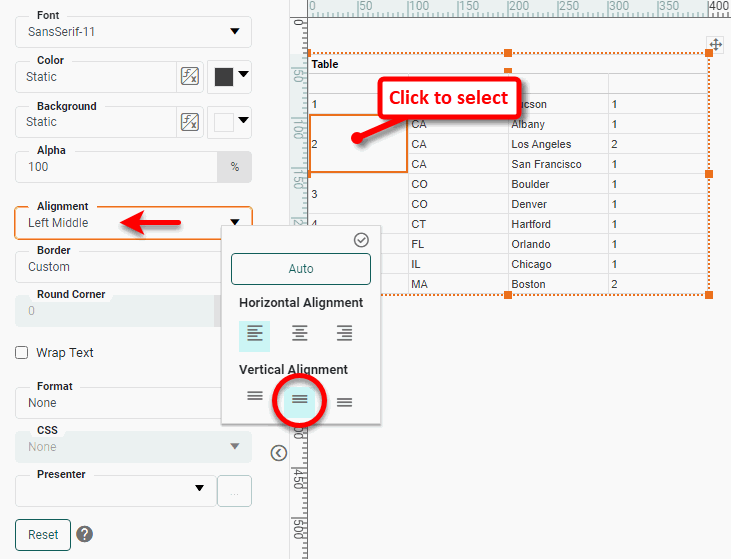Open the Font dropdown

[133, 32]
